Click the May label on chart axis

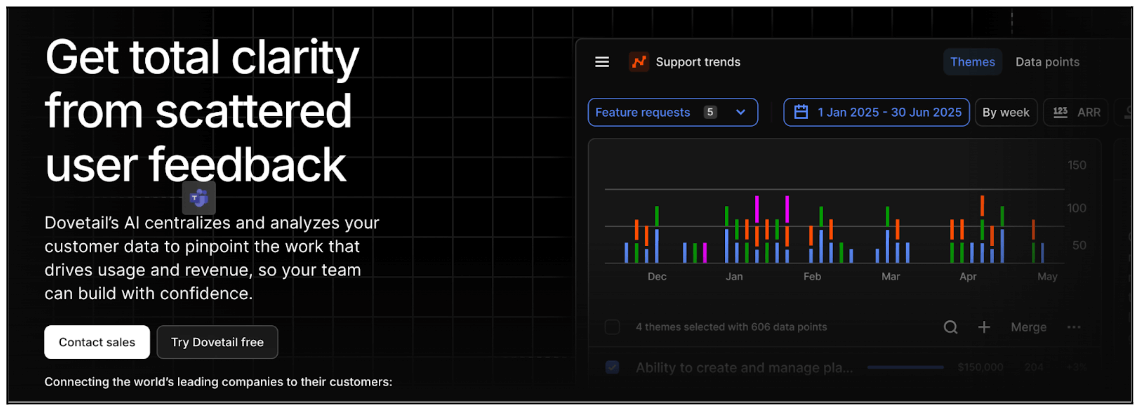(x=1048, y=277)
